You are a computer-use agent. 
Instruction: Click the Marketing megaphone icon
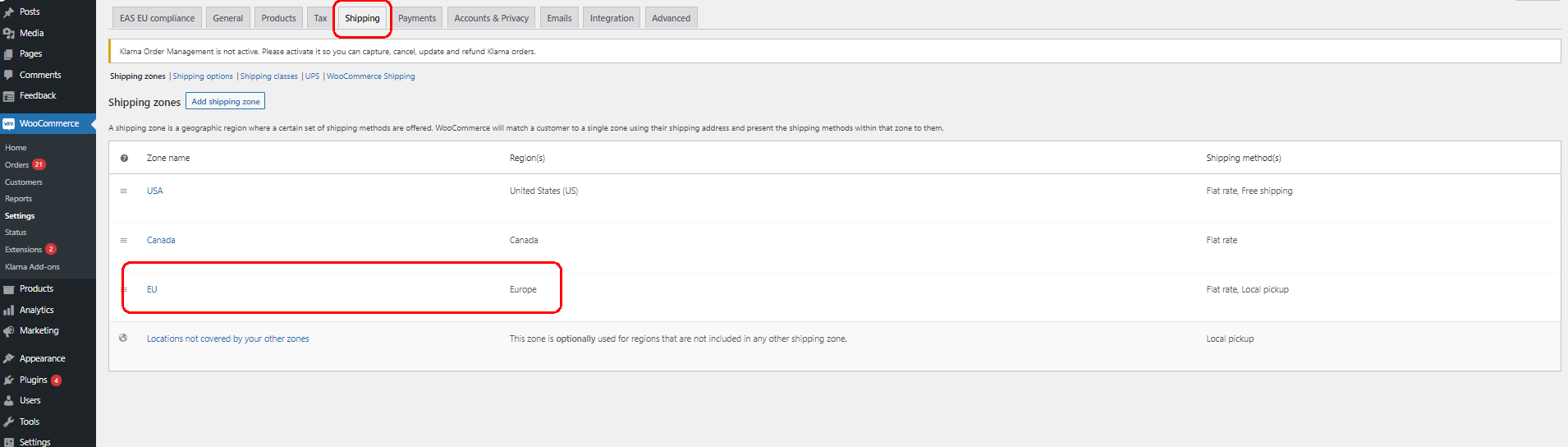tap(8, 331)
